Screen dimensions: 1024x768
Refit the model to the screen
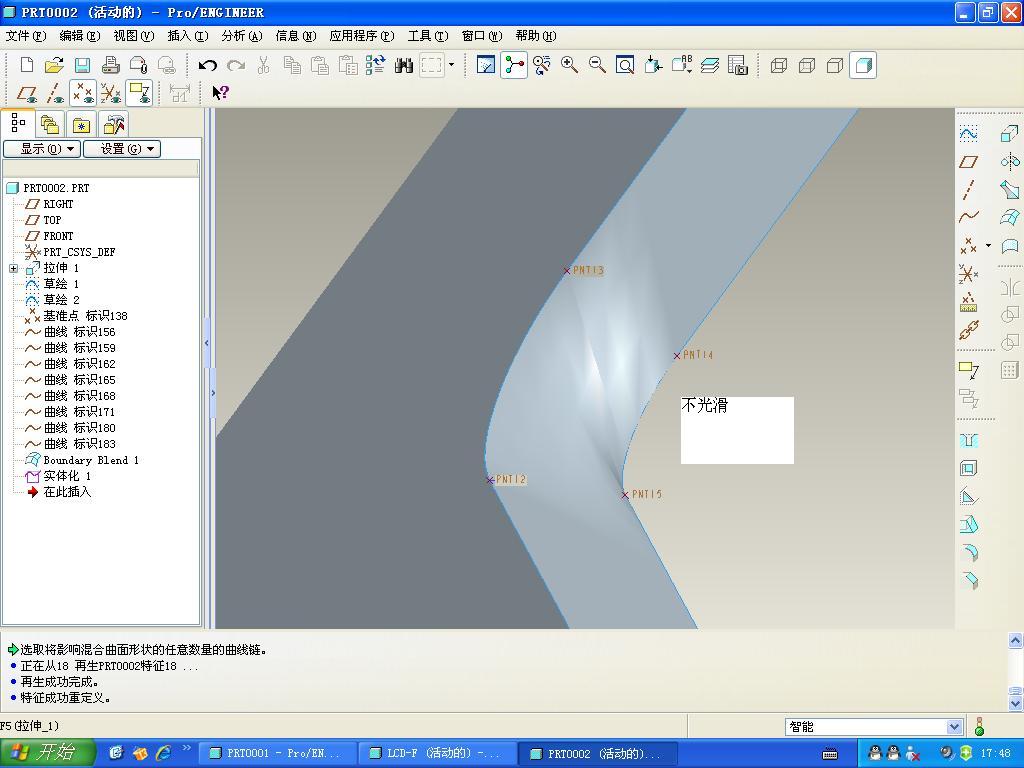click(x=625, y=65)
